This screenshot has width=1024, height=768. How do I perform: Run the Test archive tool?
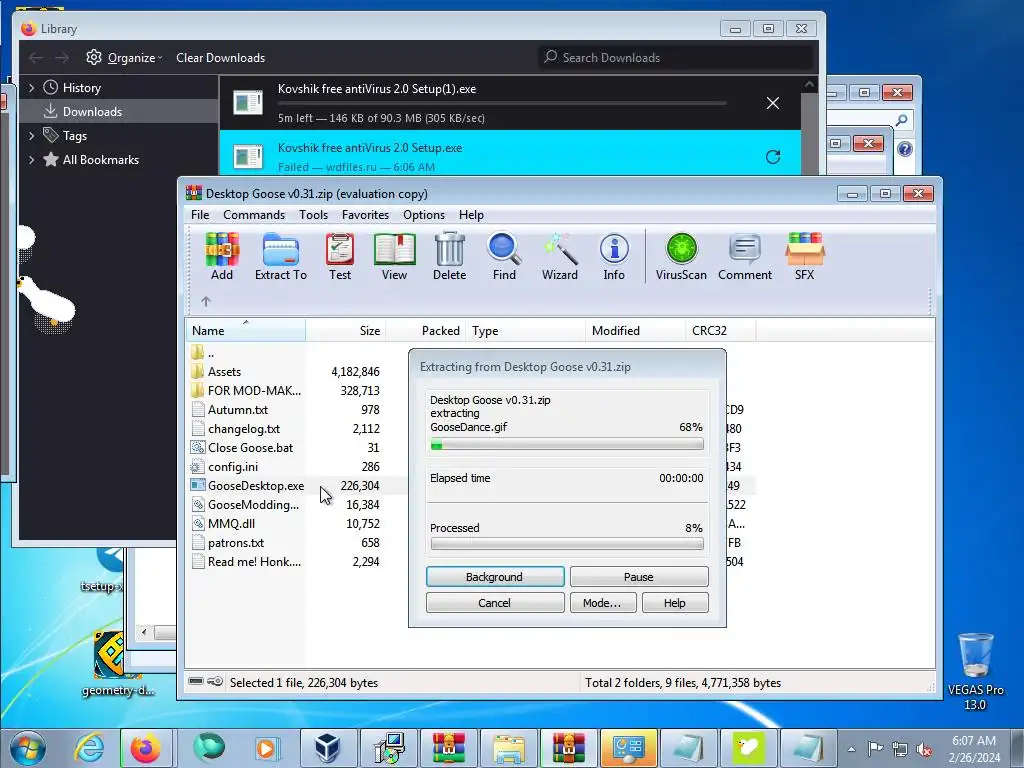[x=340, y=257]
